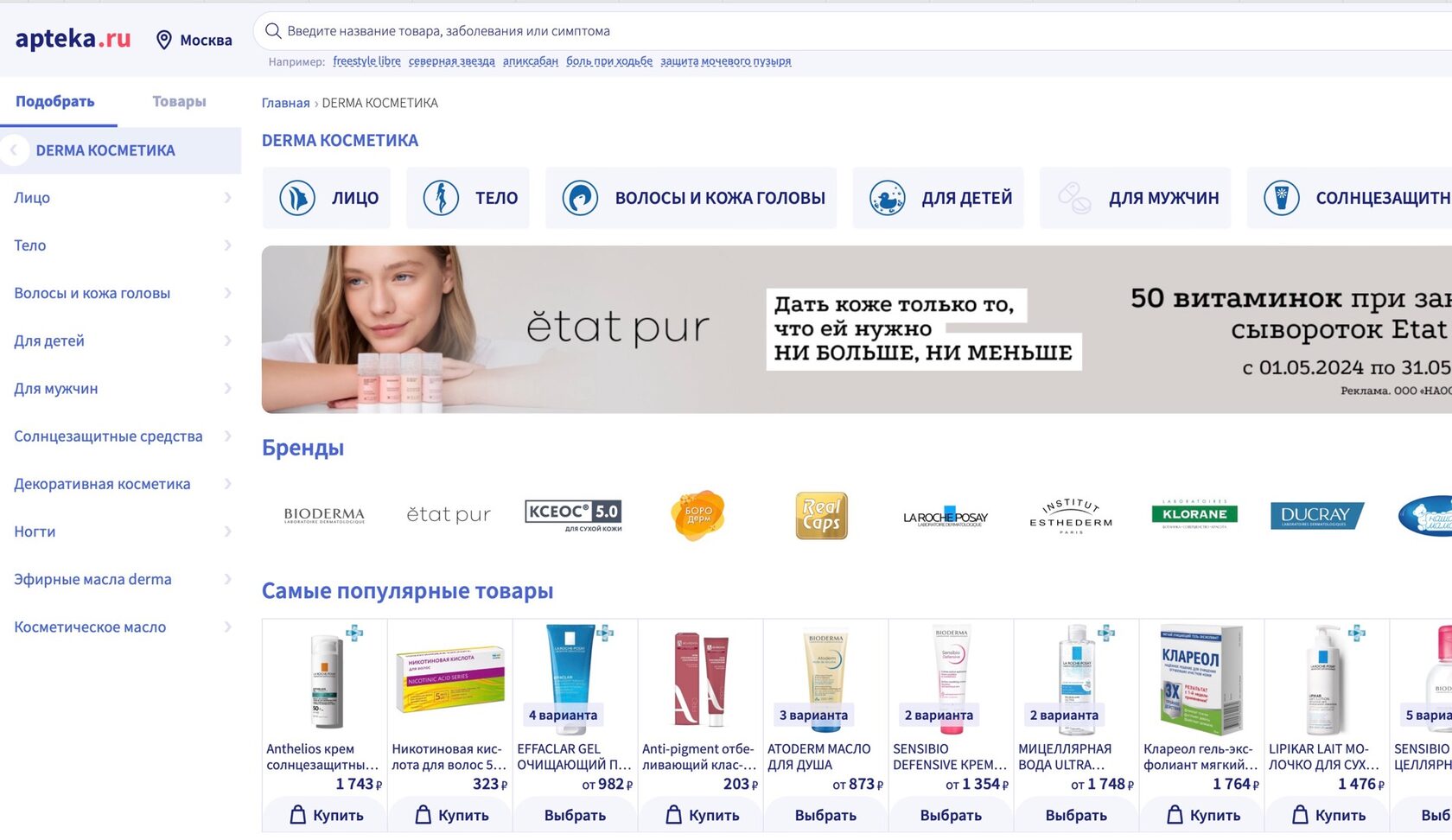The height and width of the screenshot is (840, 1452).
Task: Expand Солнцезащитные средства sidebar chevron
Action: coord(227,436)
